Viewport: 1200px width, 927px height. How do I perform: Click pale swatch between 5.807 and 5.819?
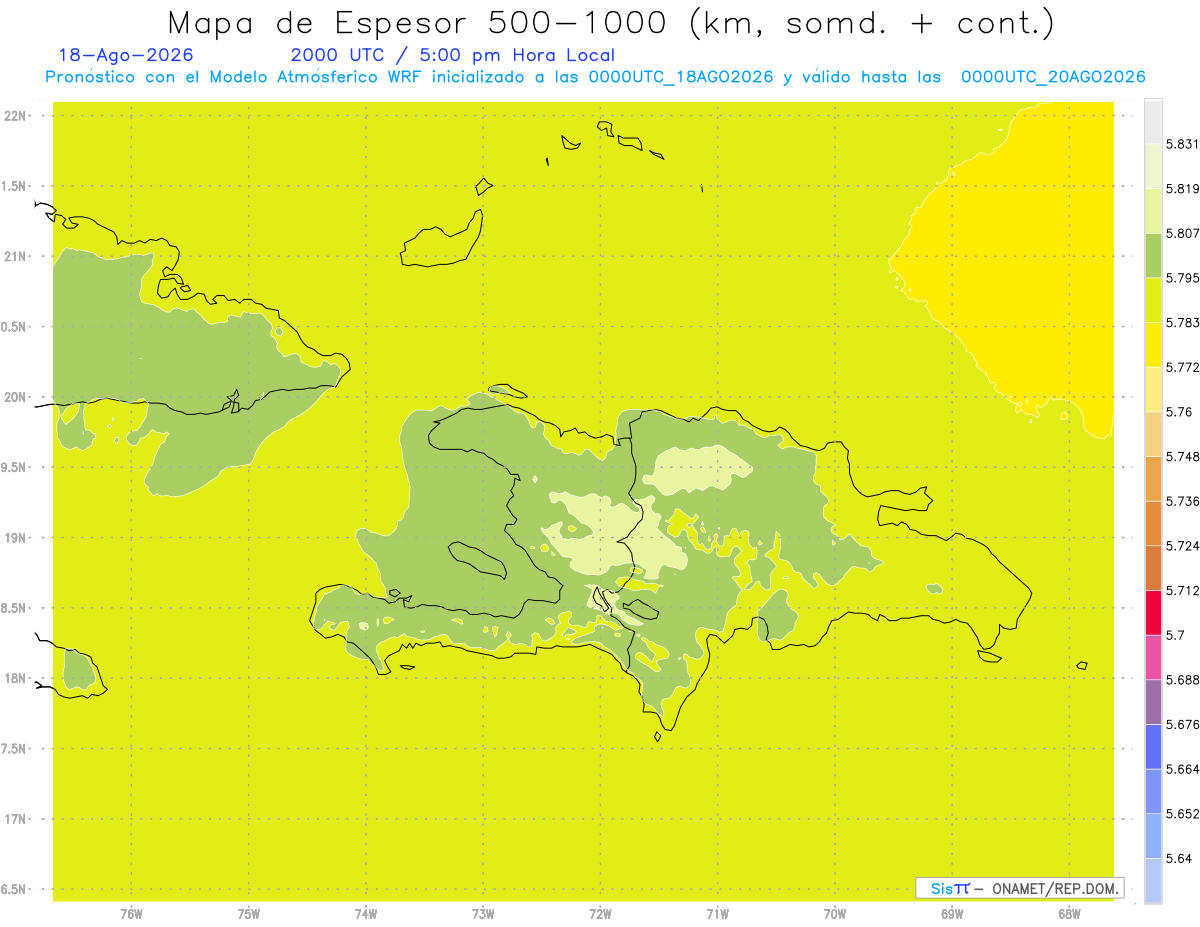tap(1153, 210)
